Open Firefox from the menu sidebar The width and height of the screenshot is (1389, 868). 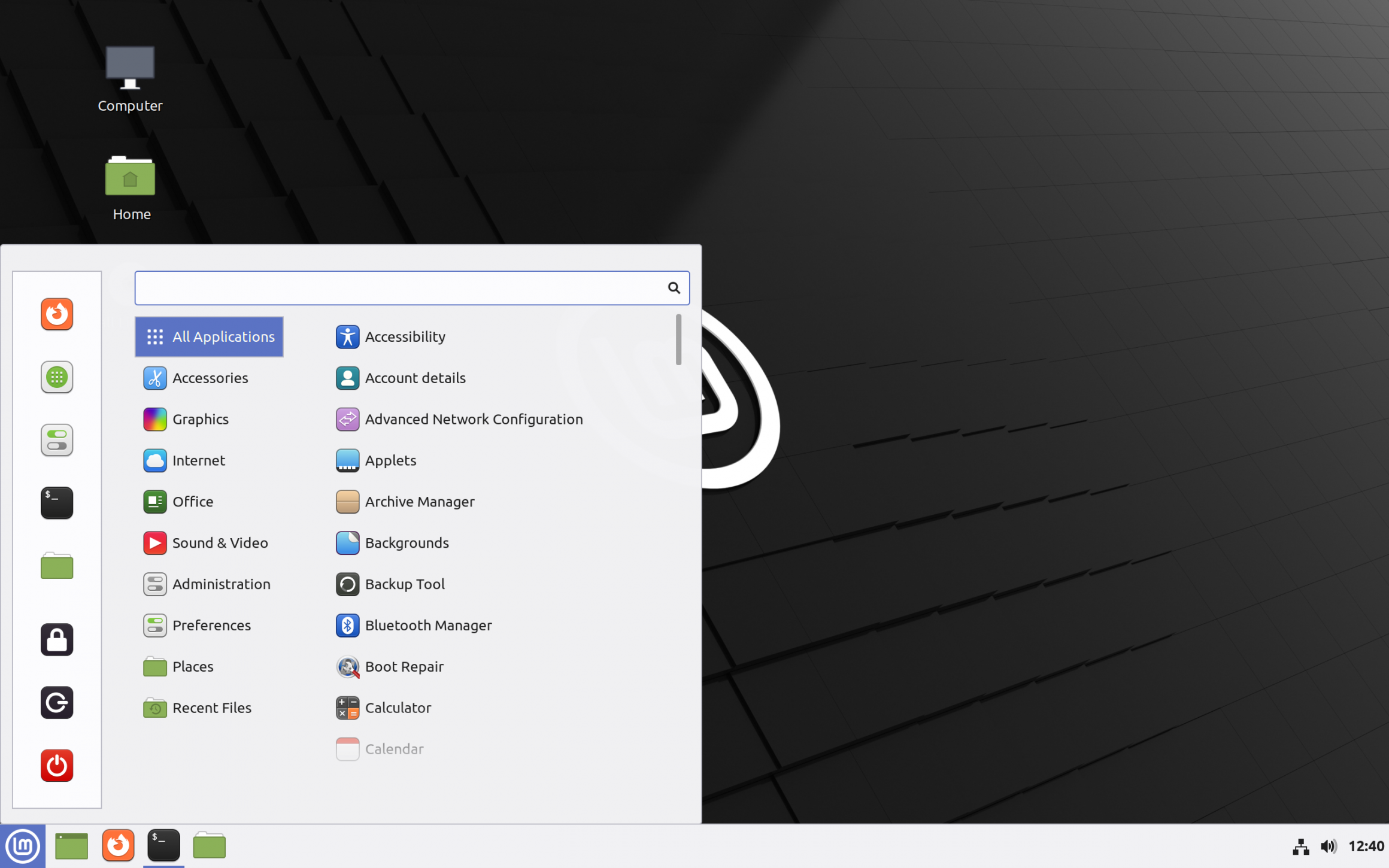(56, 314)
